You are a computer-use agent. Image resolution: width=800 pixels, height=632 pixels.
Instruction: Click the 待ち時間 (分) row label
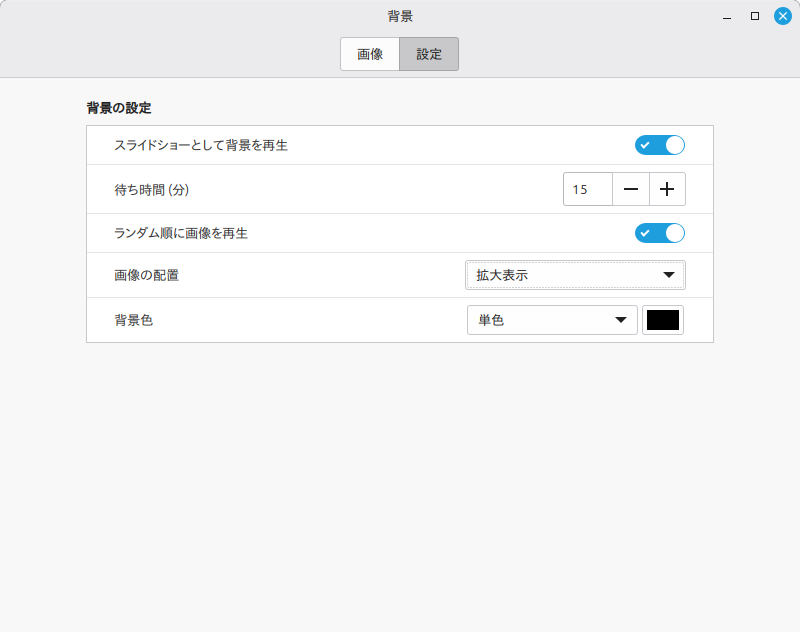click(x=152, y=189)
